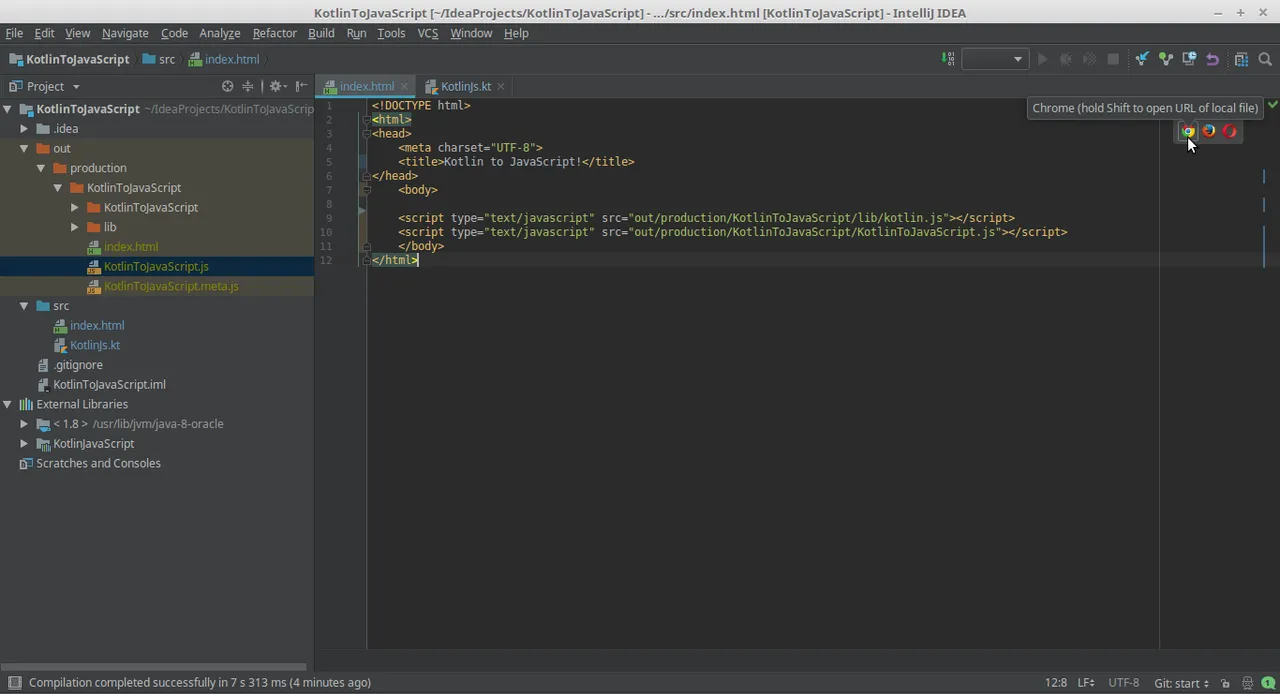Click the Stop square icon

(1113, 59)
